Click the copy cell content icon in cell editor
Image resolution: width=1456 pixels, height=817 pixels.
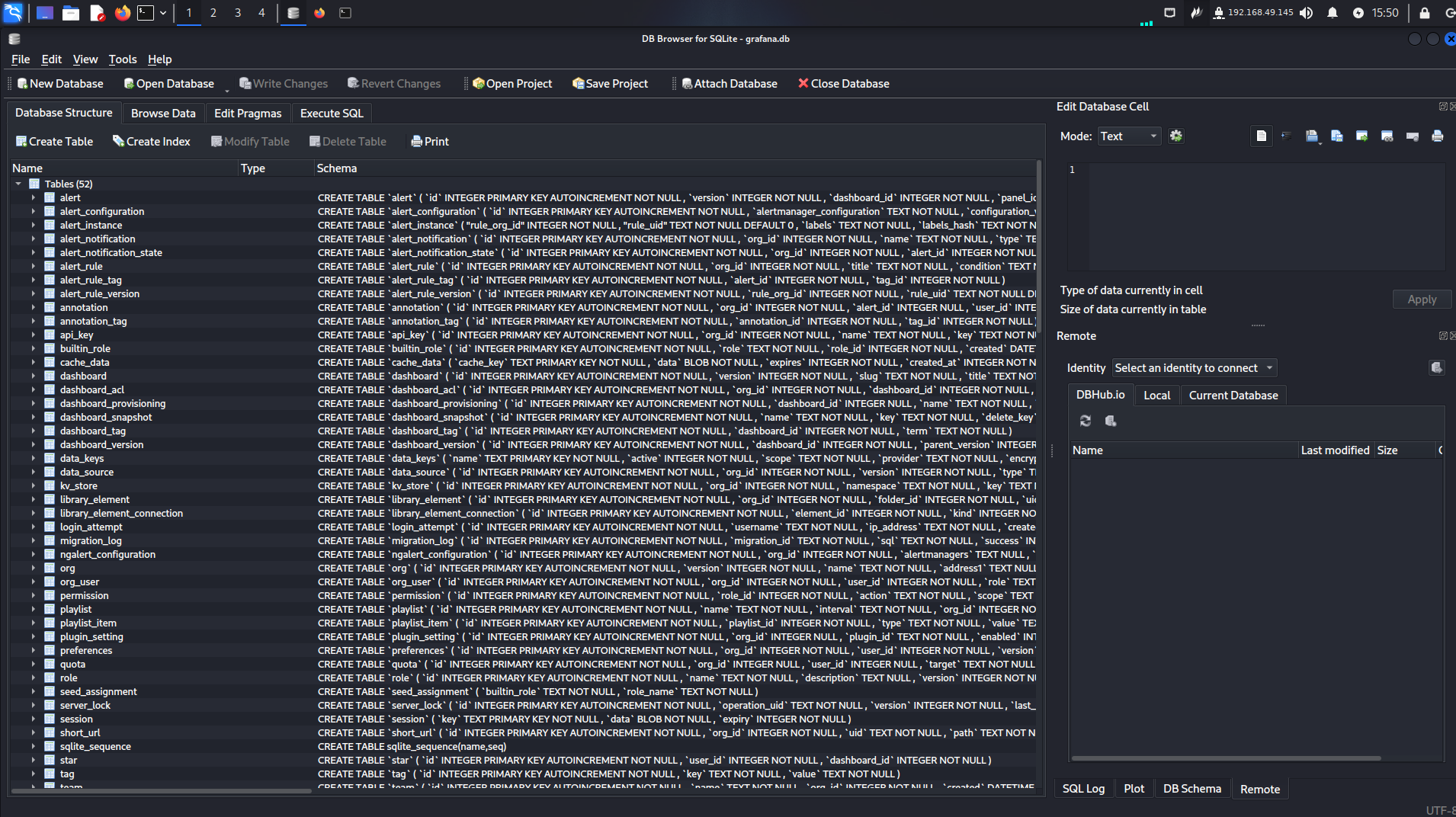(x=1337, y=136)
